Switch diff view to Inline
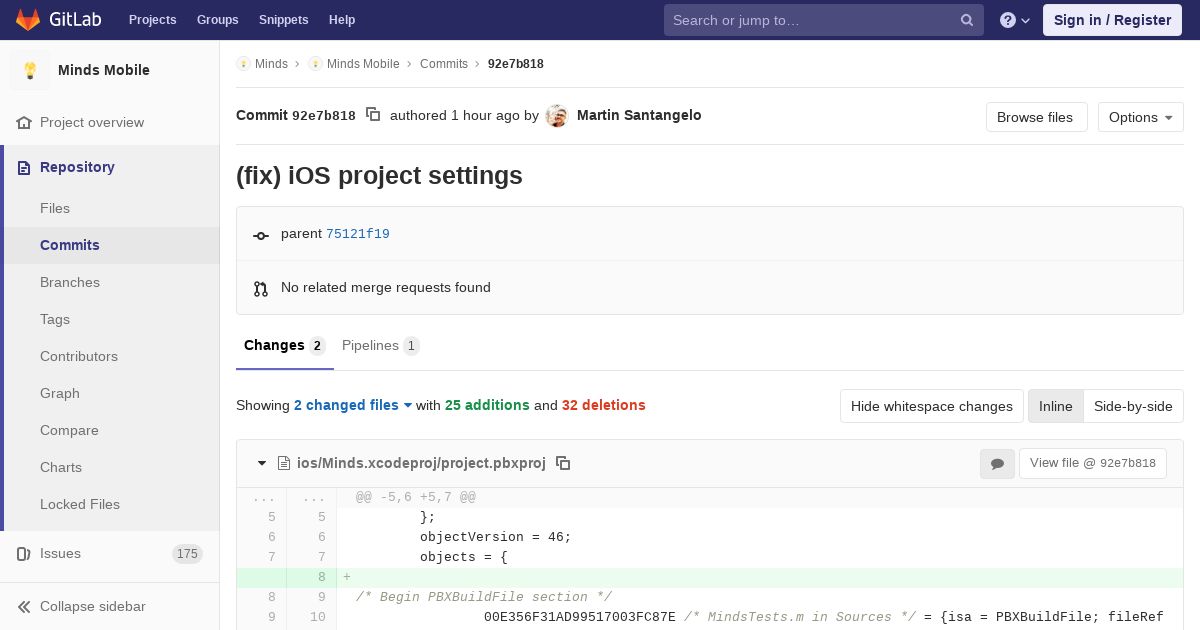Screen dimensions: 1200x630 point(1055,406)
